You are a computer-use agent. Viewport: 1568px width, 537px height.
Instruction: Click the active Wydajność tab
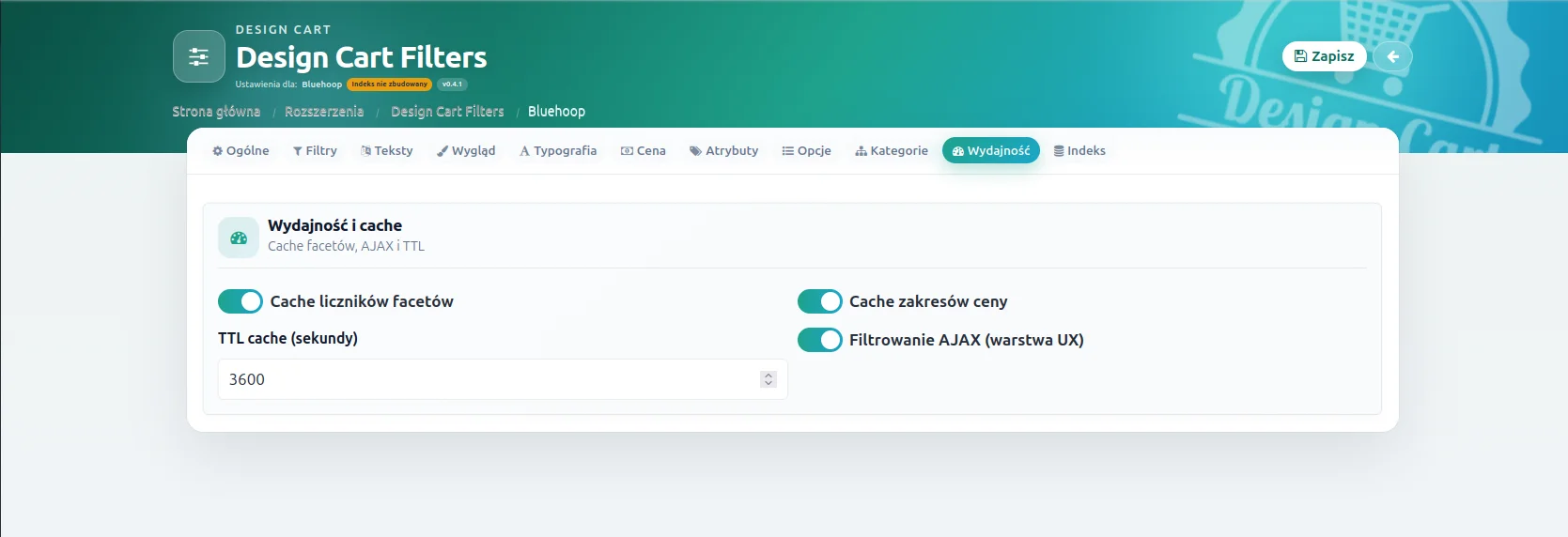(x=991, y=150)
